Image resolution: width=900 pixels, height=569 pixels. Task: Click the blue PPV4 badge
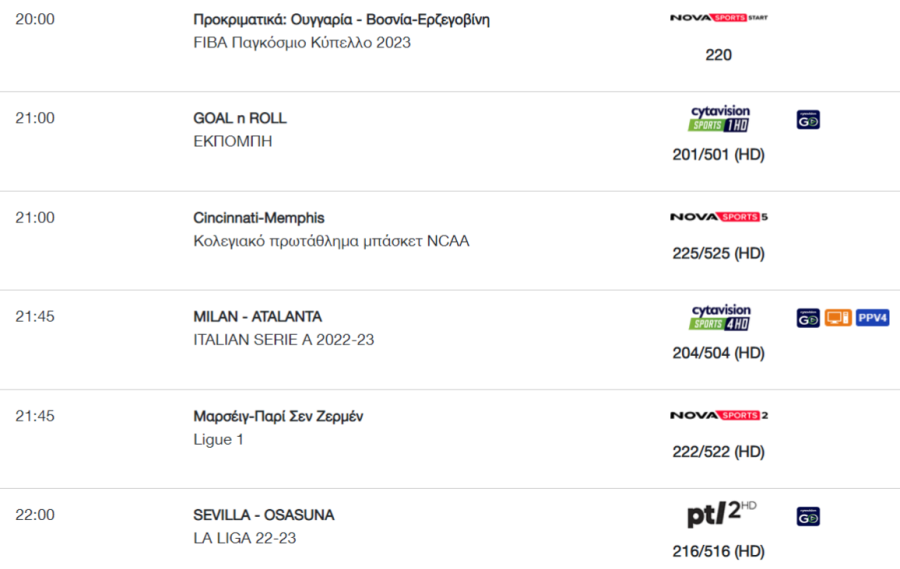pos(872,318)
